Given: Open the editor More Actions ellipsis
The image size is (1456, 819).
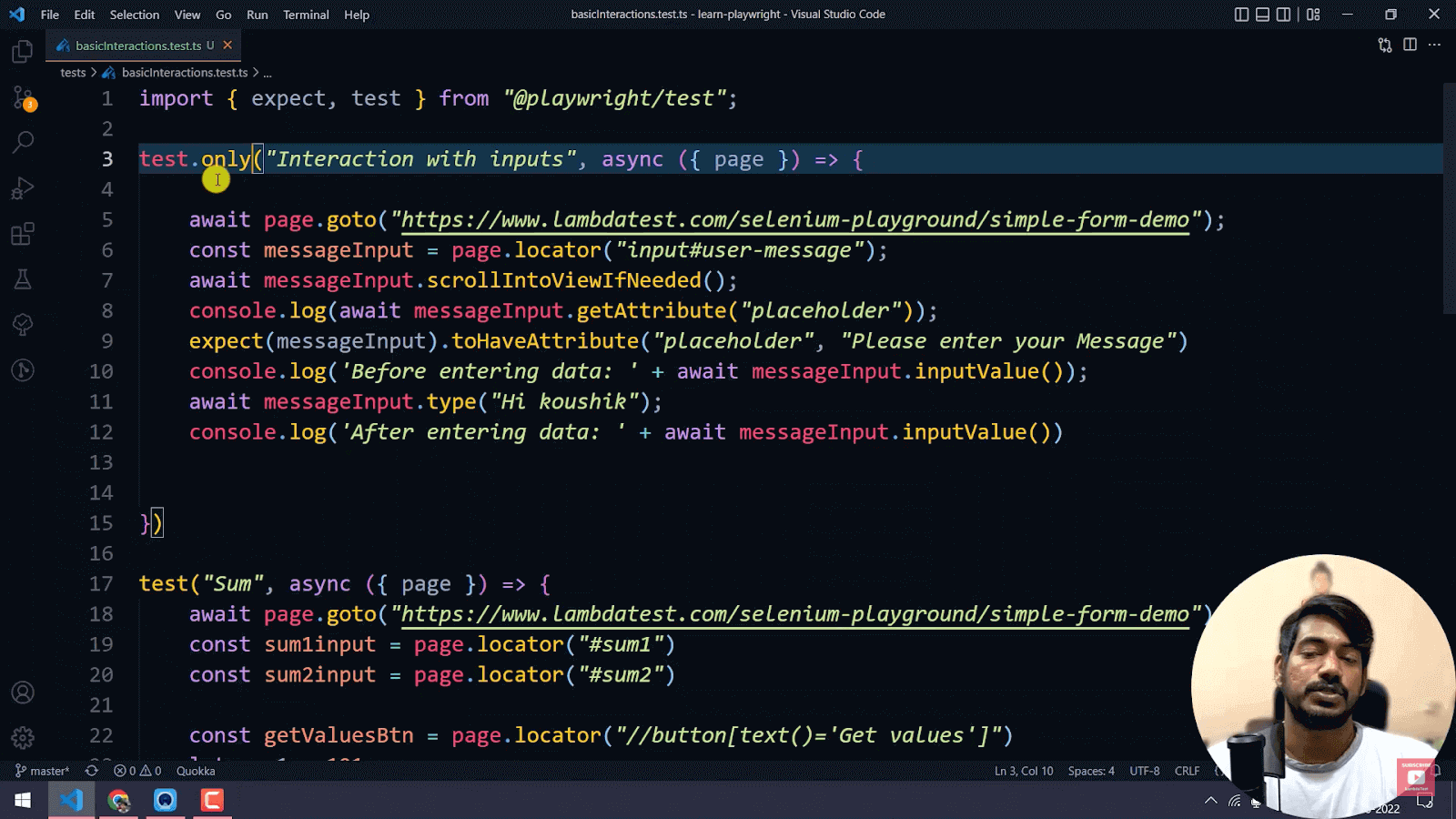Looking at the screenshot, I should [1435, 45].
